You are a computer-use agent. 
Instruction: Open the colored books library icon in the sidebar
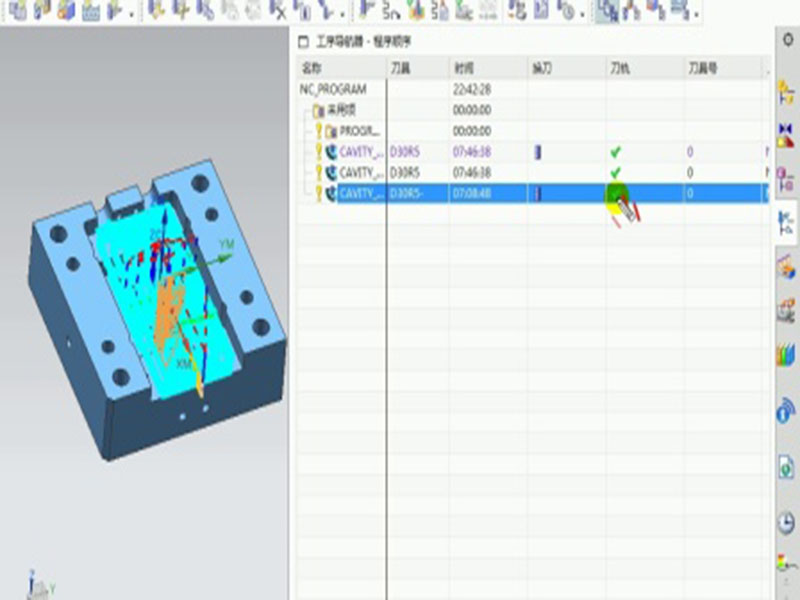click(786, 356)
